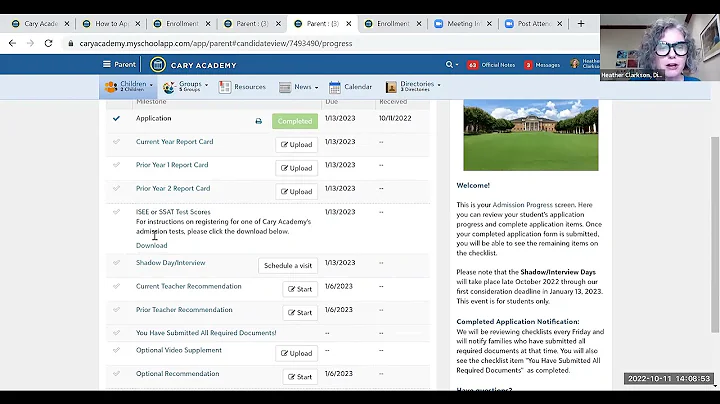This screenshot has height=404, width=720.
Task: Click the checkmark beside Prior Year 1 Report Card
Action: (x=116, y=164)
